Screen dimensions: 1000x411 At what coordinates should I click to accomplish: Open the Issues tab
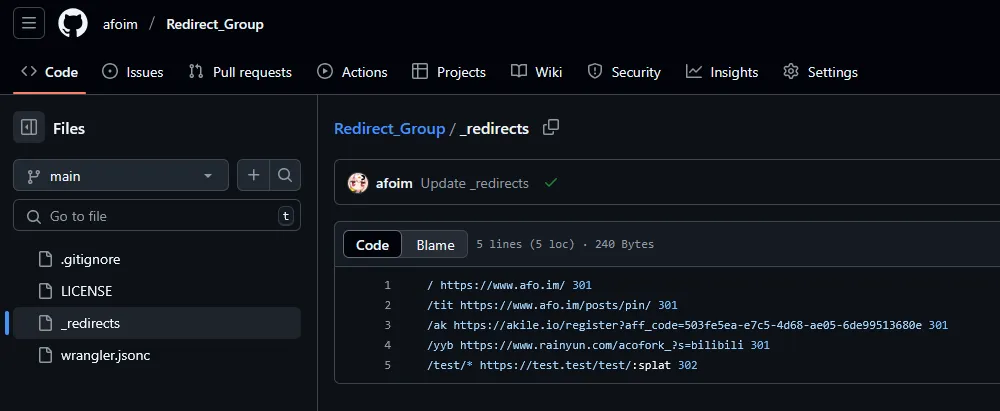pyautogui.click(x=132, y=72)
